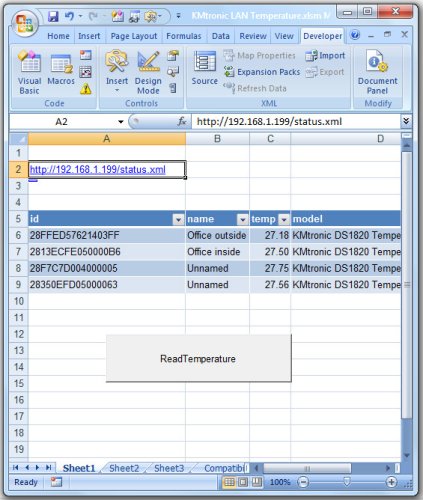Switch to Page Layout view in status bar
The width and height of the screenshot is (423, 500).
click(x=243, y=482)
